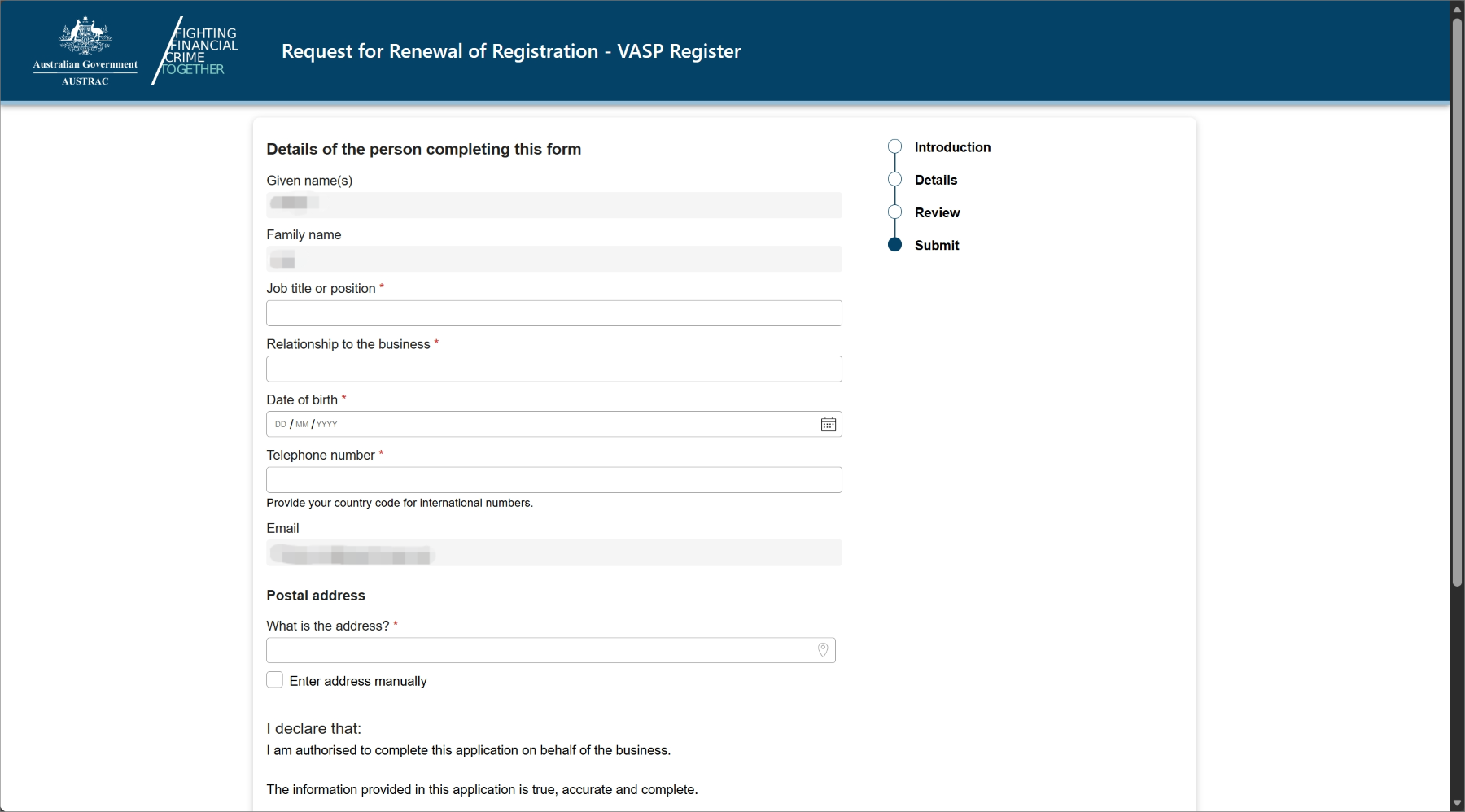
Task: Click the Introduction step circle
Action: (x=894, y=146)
